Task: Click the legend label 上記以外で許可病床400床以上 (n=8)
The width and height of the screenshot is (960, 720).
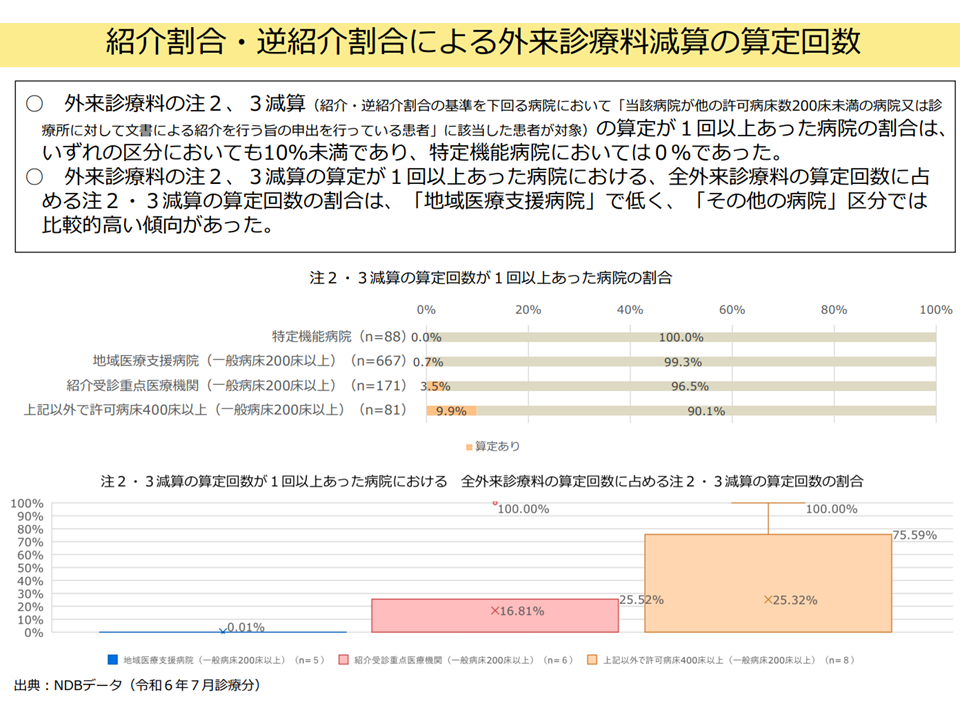Action: pyautogui.click(x=729, y=660)
